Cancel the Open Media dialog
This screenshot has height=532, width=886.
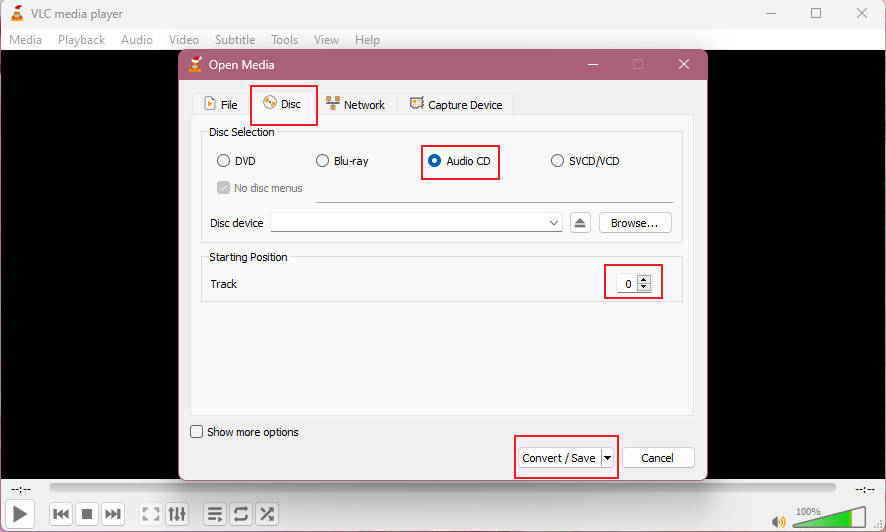pyautogui.click(x=658, y=458)
